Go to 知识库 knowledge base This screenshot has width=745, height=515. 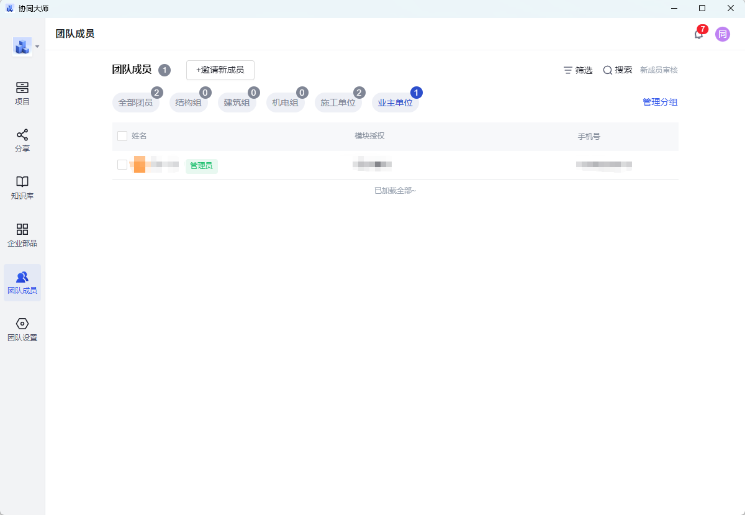[22, 187]
